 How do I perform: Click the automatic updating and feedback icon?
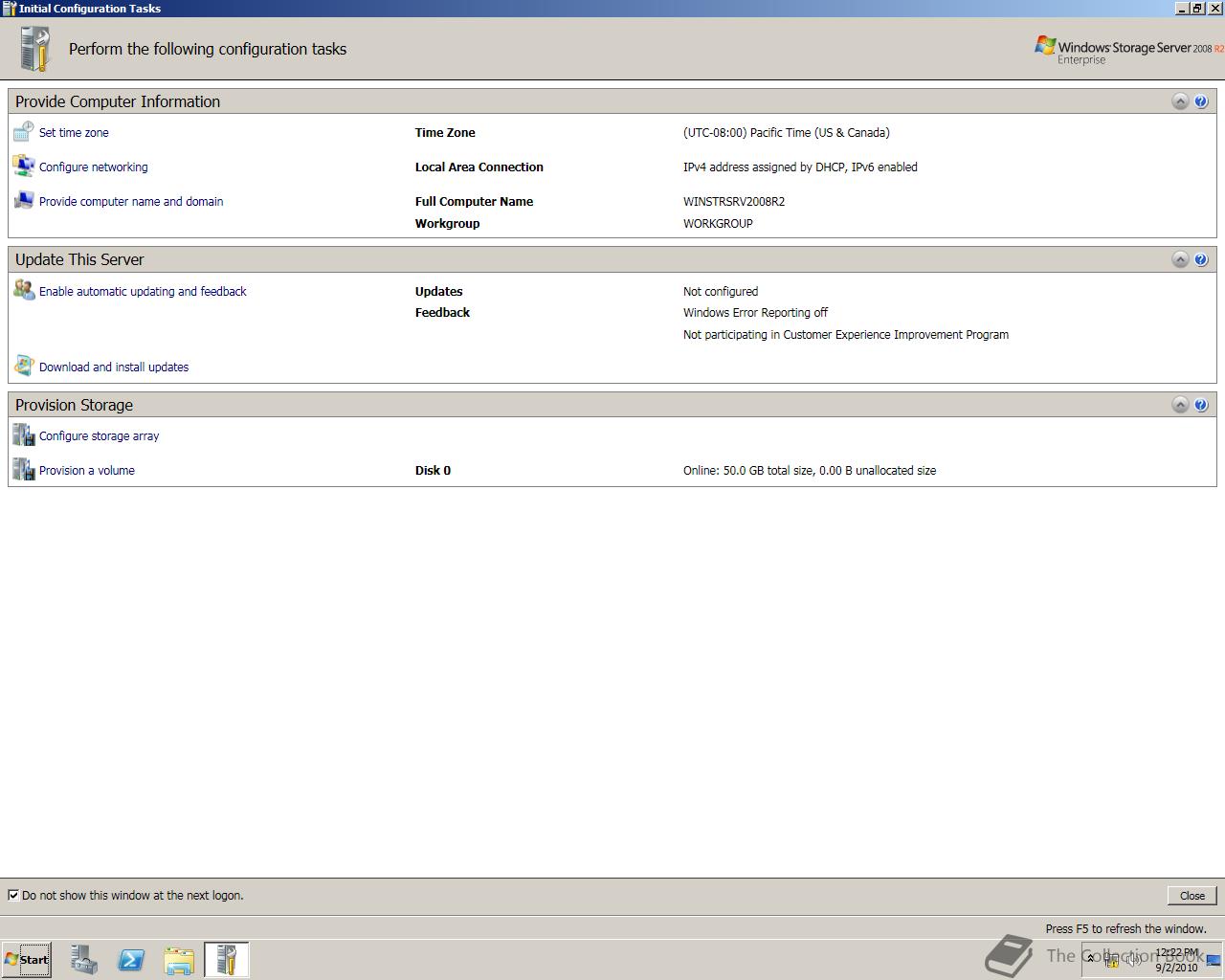(23, 290)
